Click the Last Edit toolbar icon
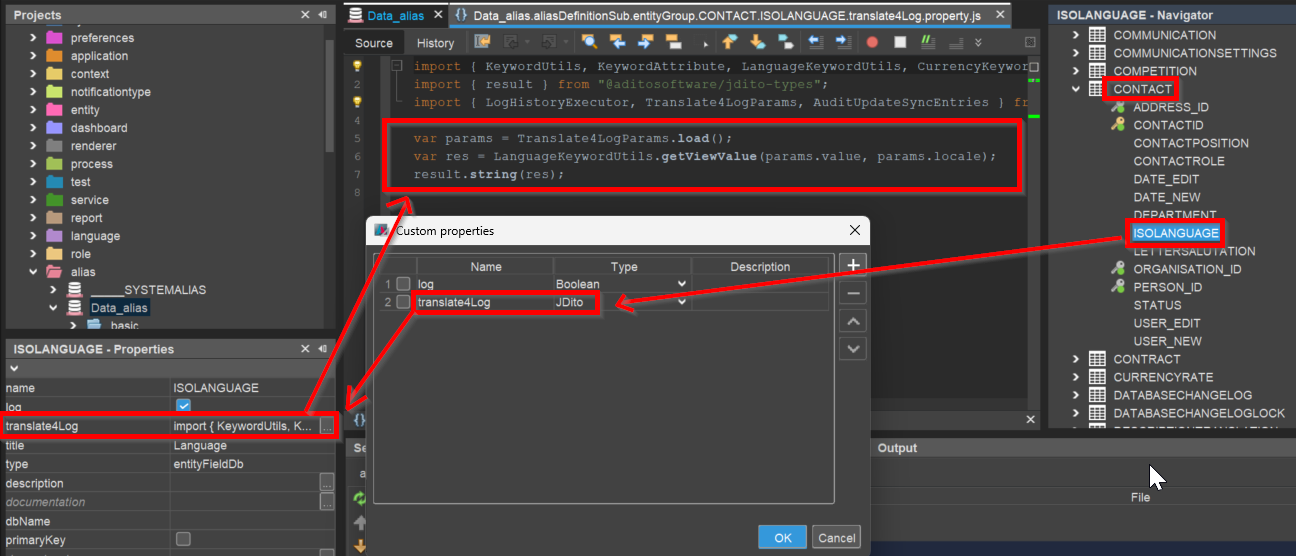The height and width of the screenshot is (556, 1296). pos(483,42)
